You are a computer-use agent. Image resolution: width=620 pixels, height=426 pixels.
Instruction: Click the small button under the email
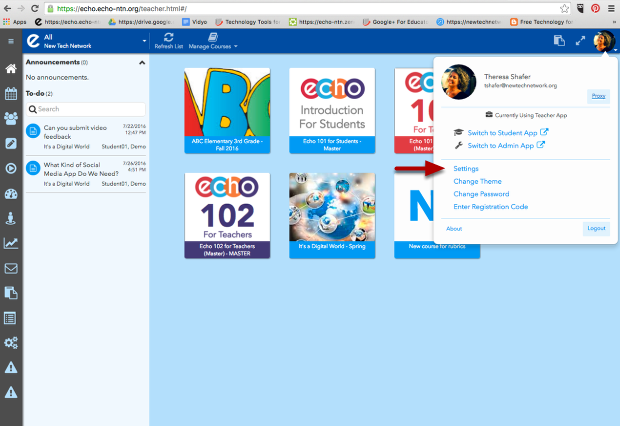point(598,96)
